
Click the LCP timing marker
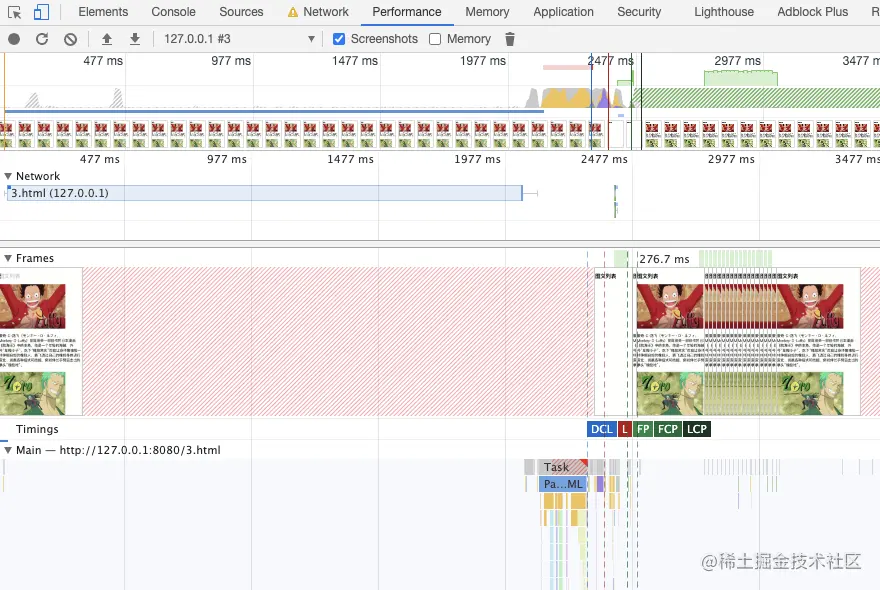(696, 429)
